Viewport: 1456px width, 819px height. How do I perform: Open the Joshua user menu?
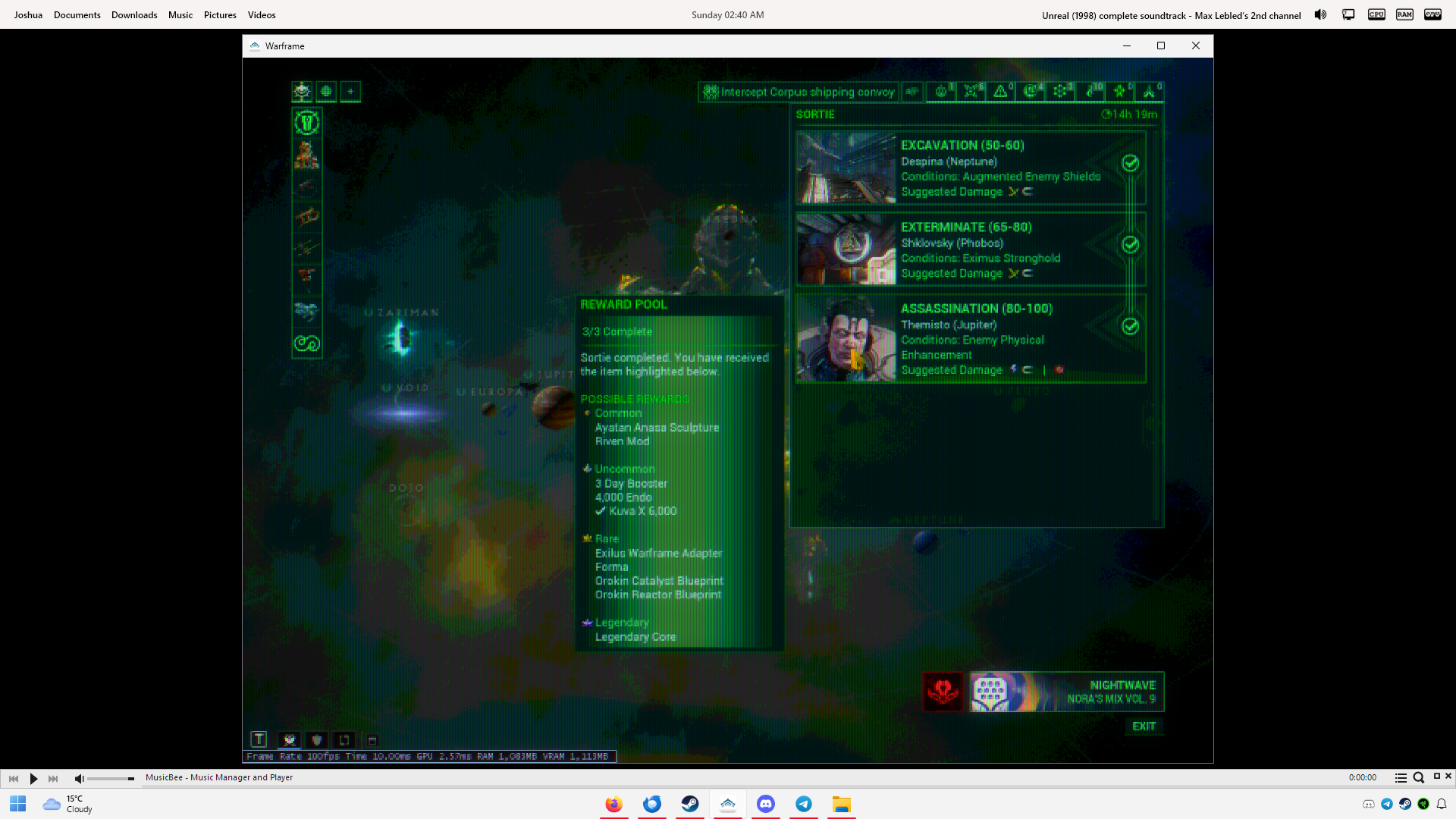(x=28, y=15)
